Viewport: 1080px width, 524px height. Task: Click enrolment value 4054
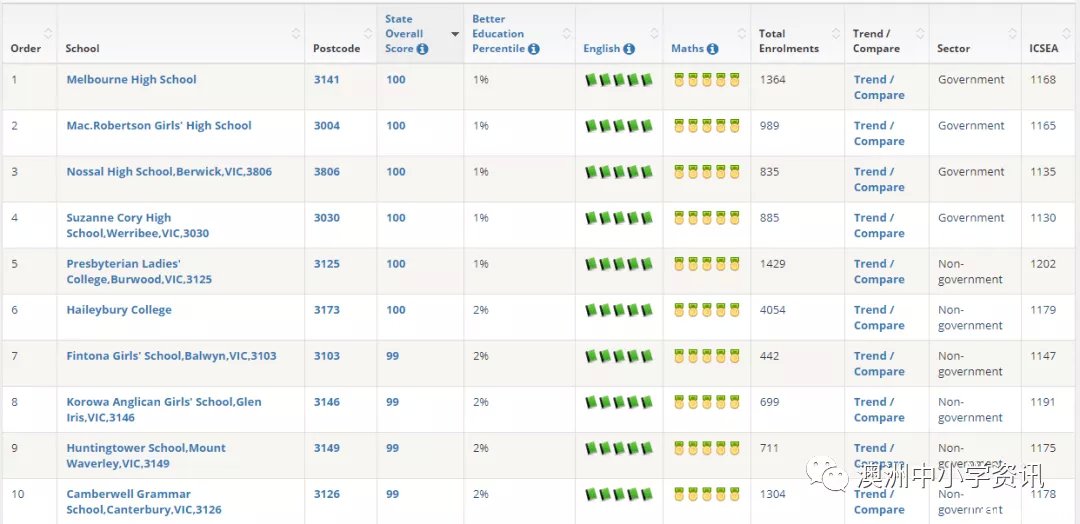pos(773,311)
